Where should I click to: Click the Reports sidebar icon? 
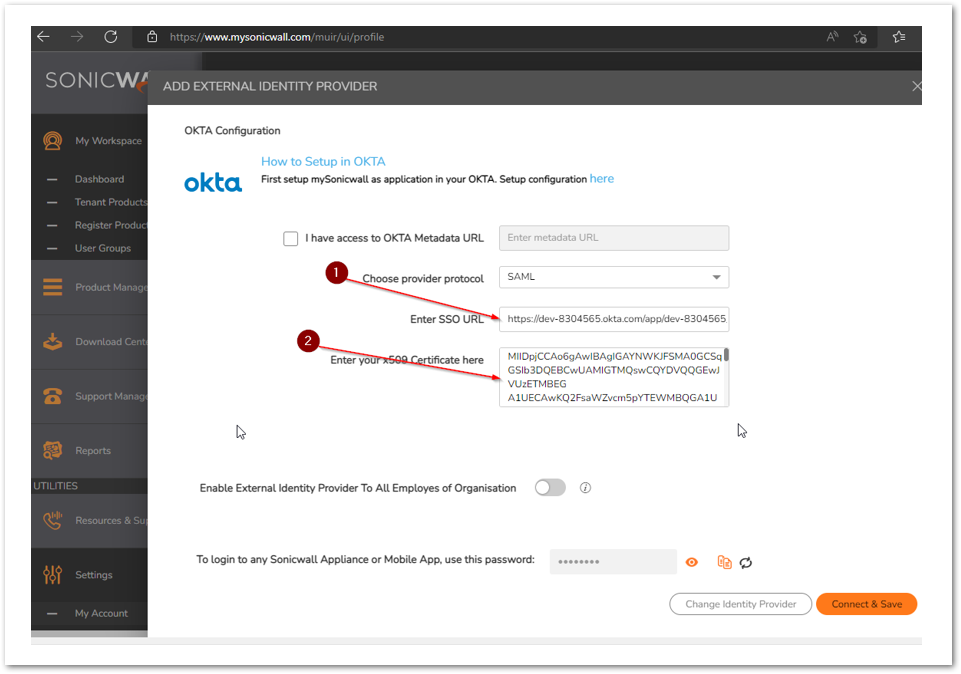click(53, 450)
